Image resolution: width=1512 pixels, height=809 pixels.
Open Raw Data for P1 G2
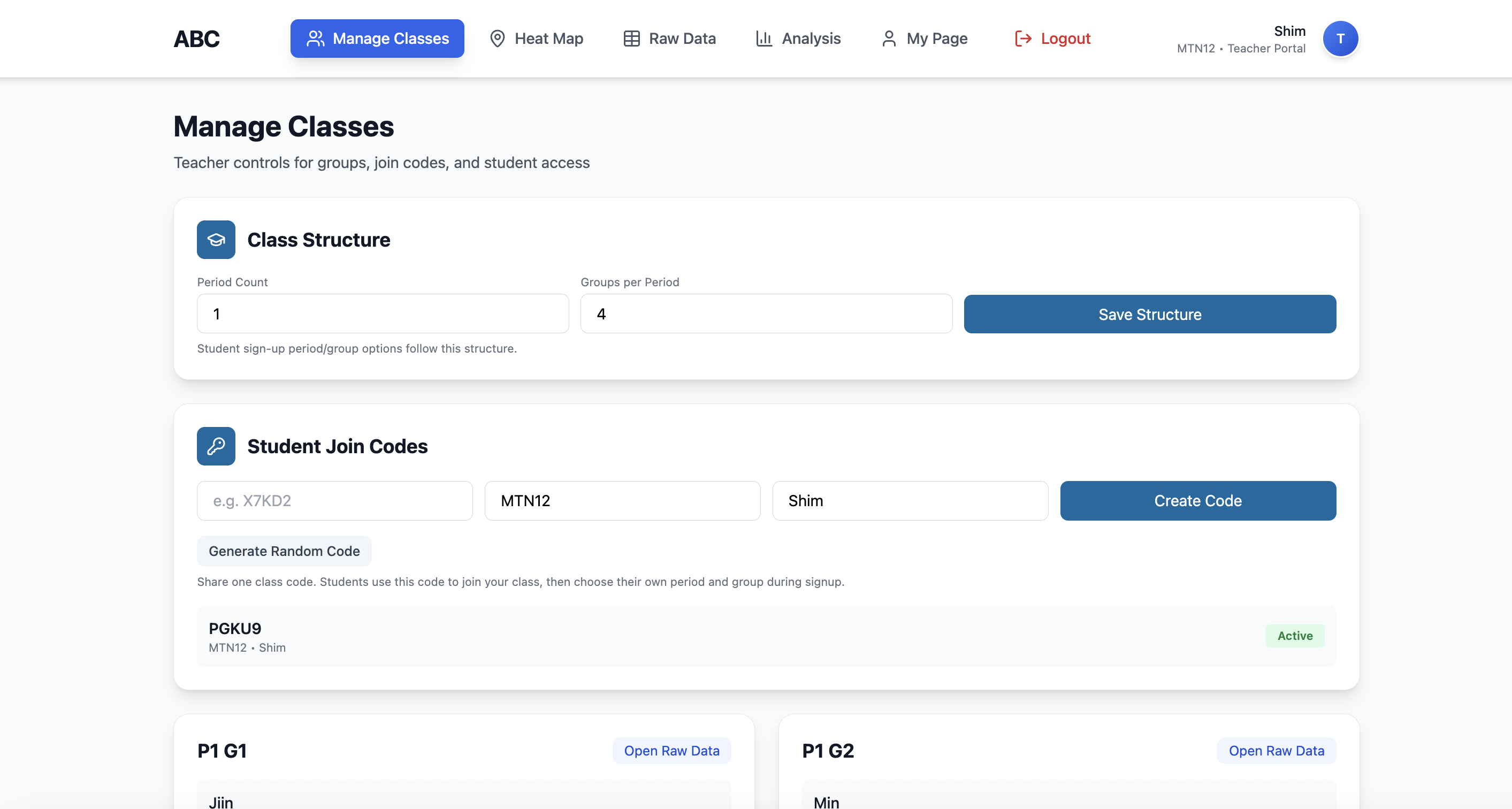click(x=1277, y=750)
